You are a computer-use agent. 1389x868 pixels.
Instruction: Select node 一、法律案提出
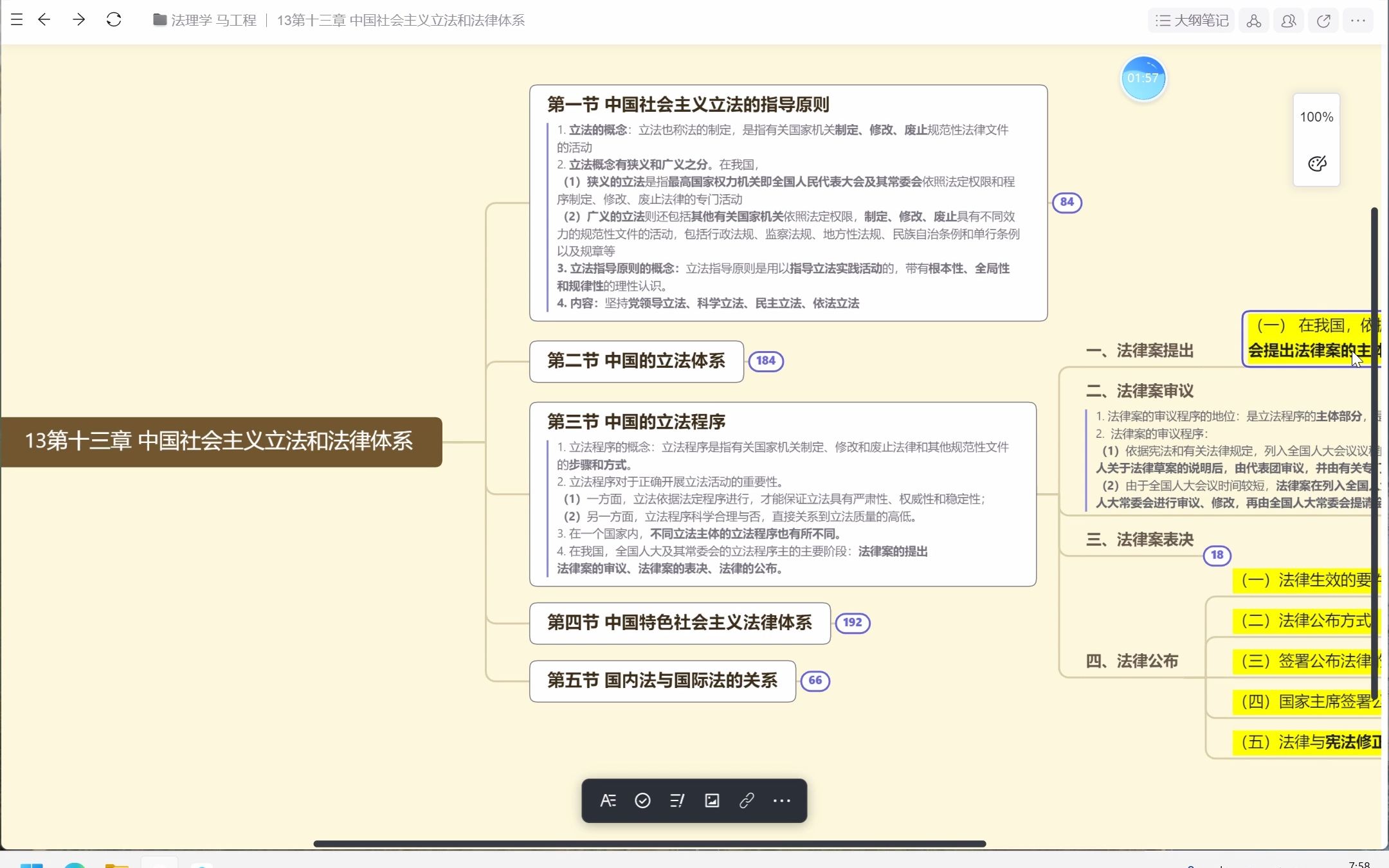1139,351
